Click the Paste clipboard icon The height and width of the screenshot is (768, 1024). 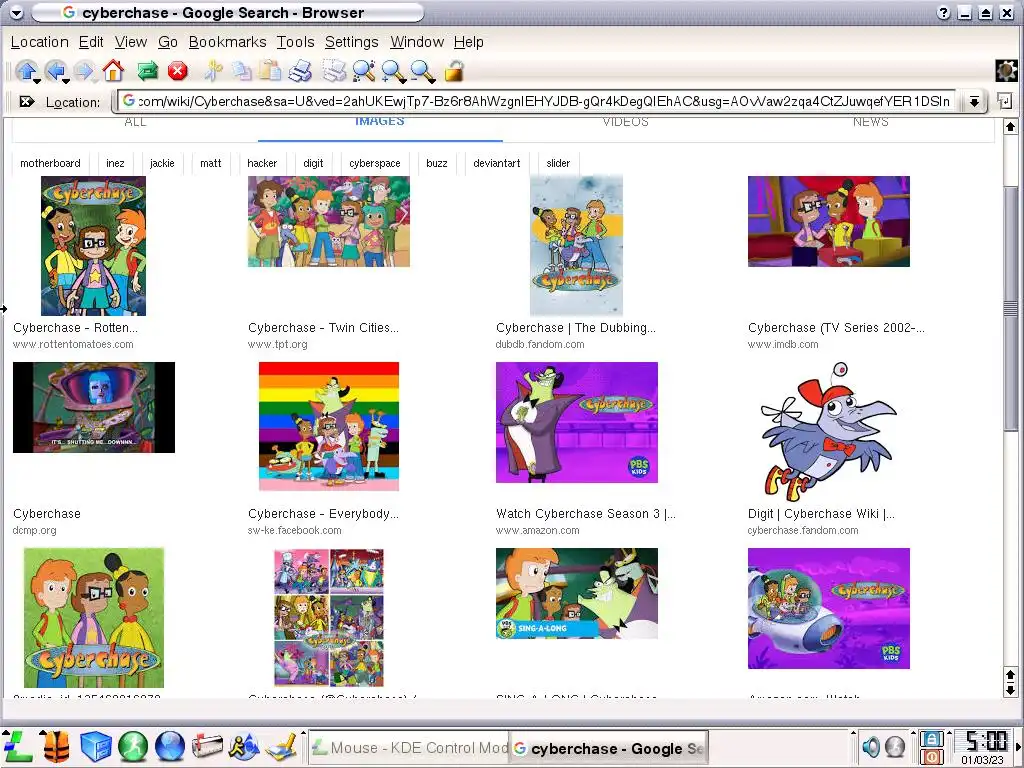[270, 70]
